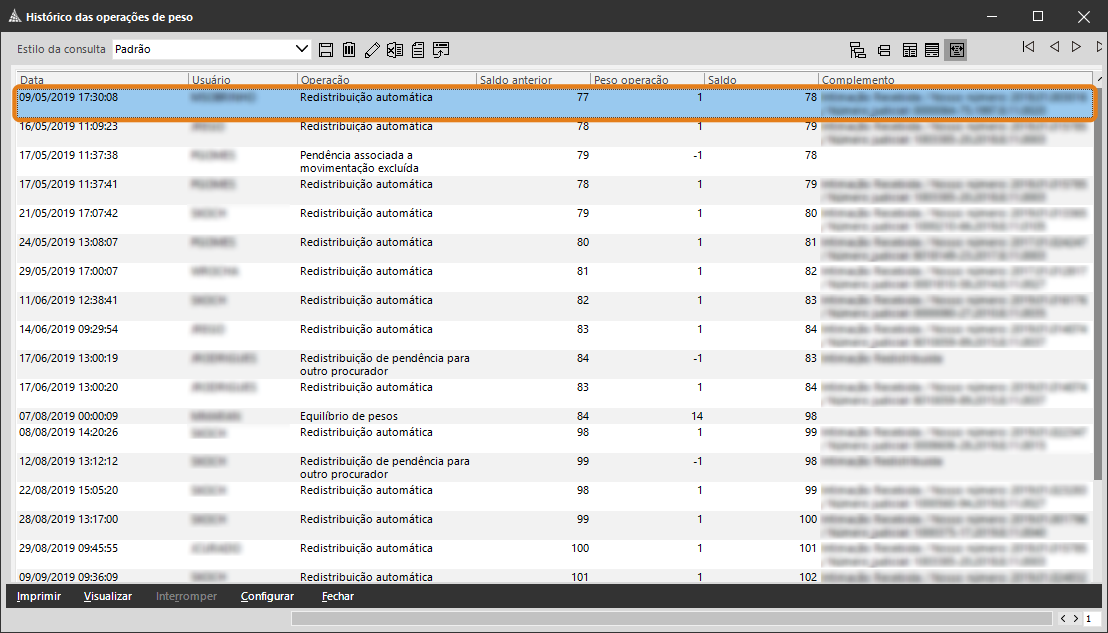
Task: Click the tree hierarchy view icon
Action: point(857,49)
